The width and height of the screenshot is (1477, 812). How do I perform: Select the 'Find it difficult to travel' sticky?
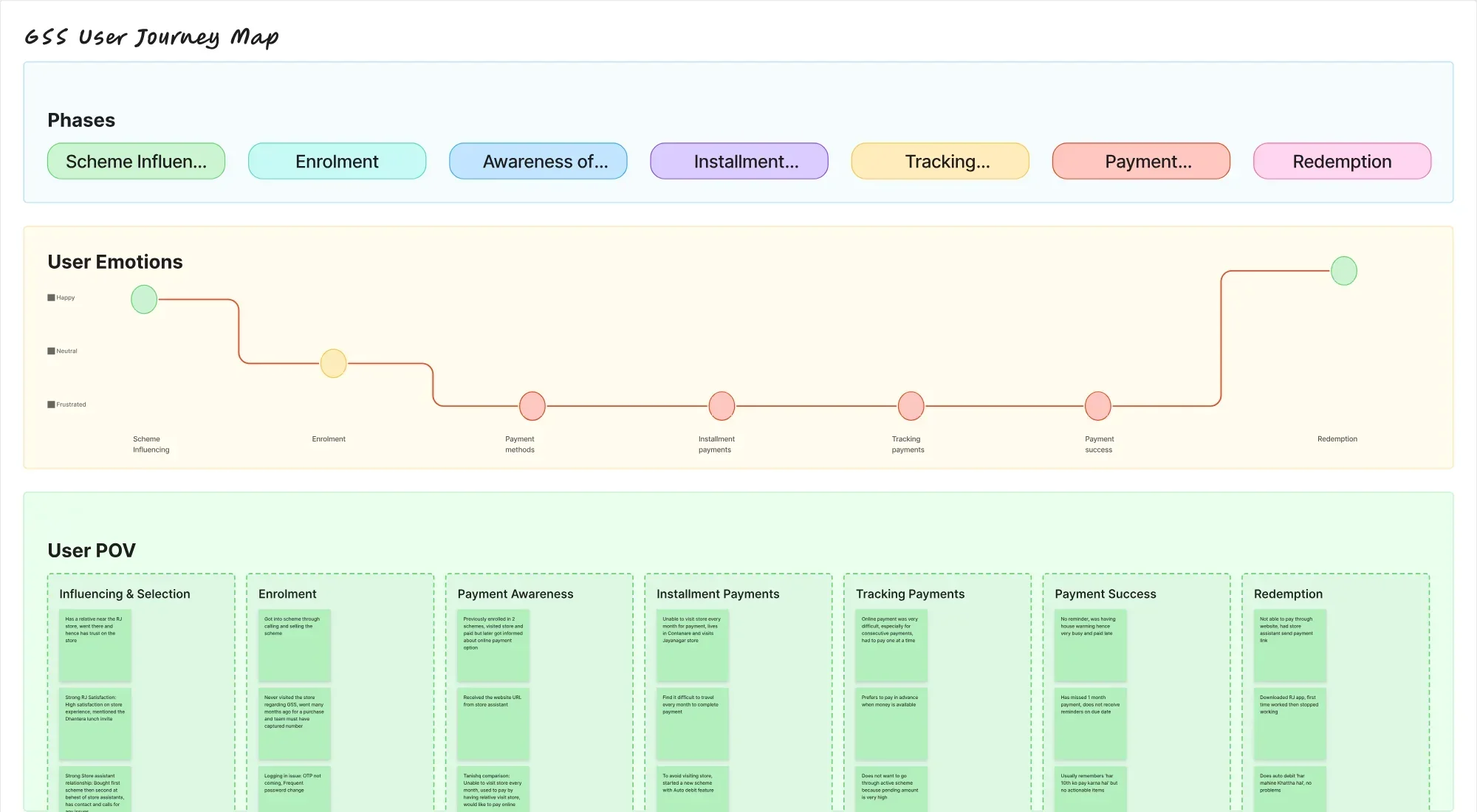[x=693, y=724]
